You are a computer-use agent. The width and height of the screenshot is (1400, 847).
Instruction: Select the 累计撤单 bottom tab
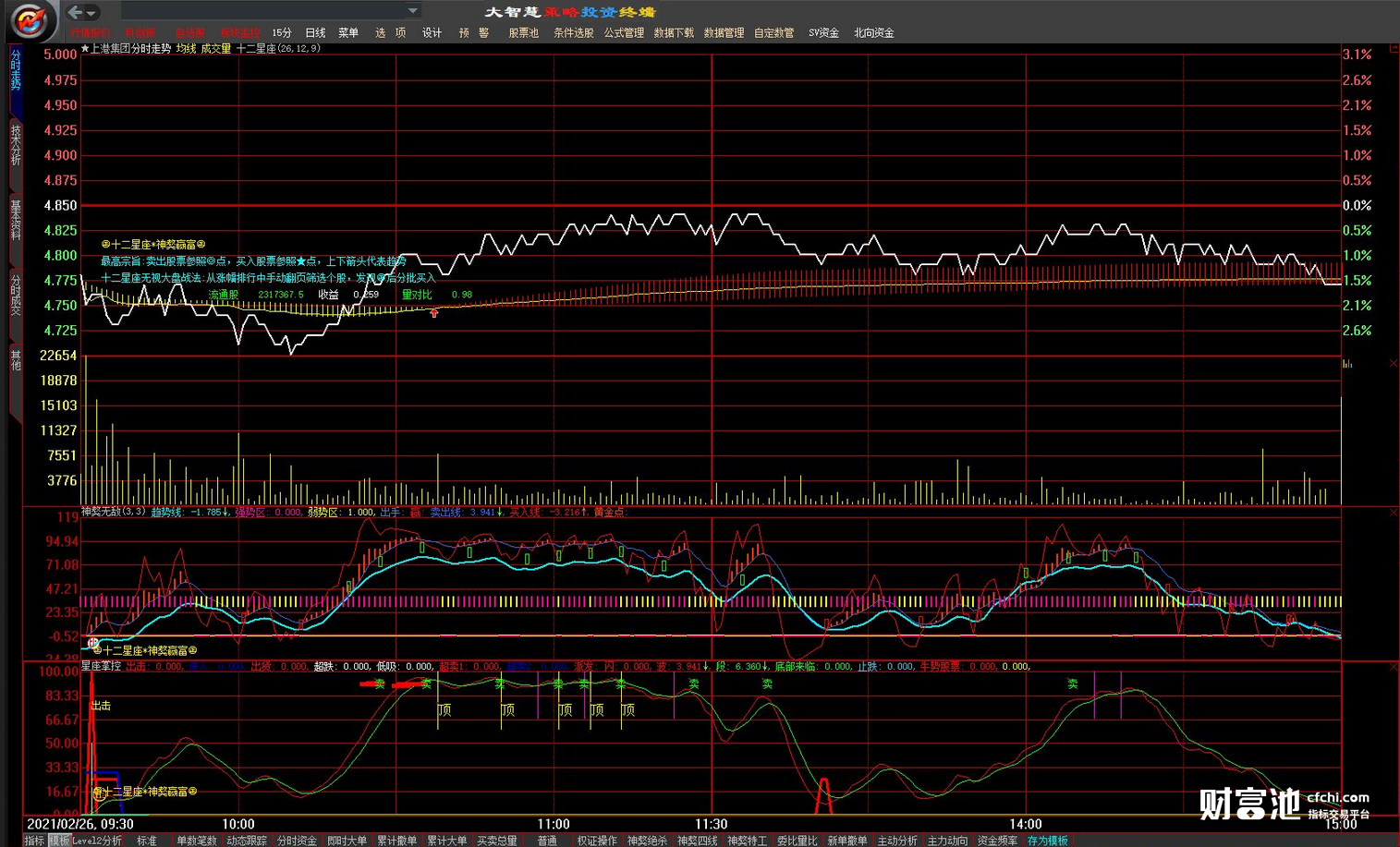click(396, 841)
